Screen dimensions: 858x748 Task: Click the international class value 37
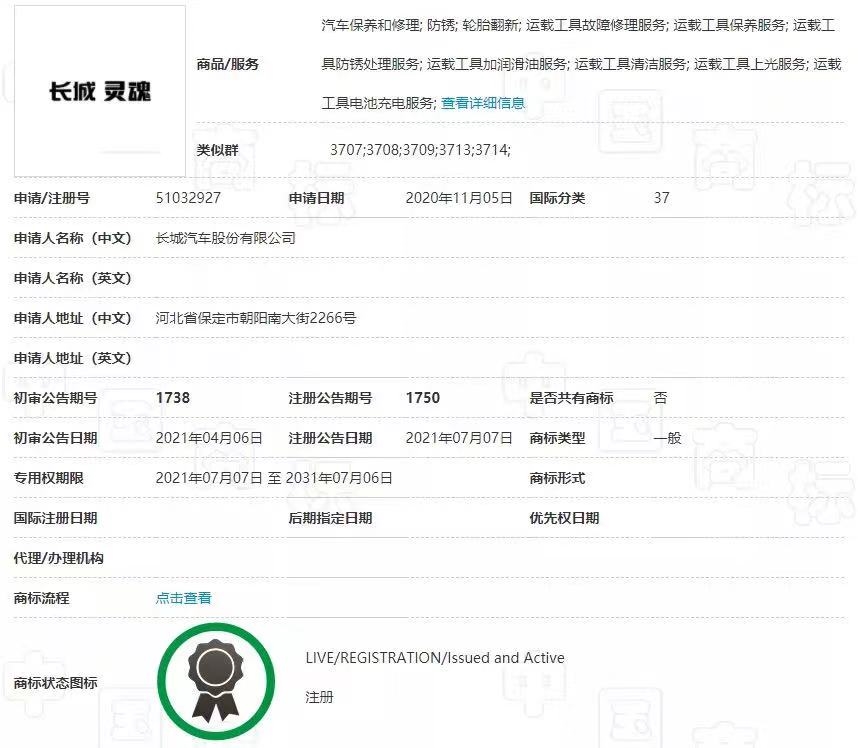coord(661,198)
